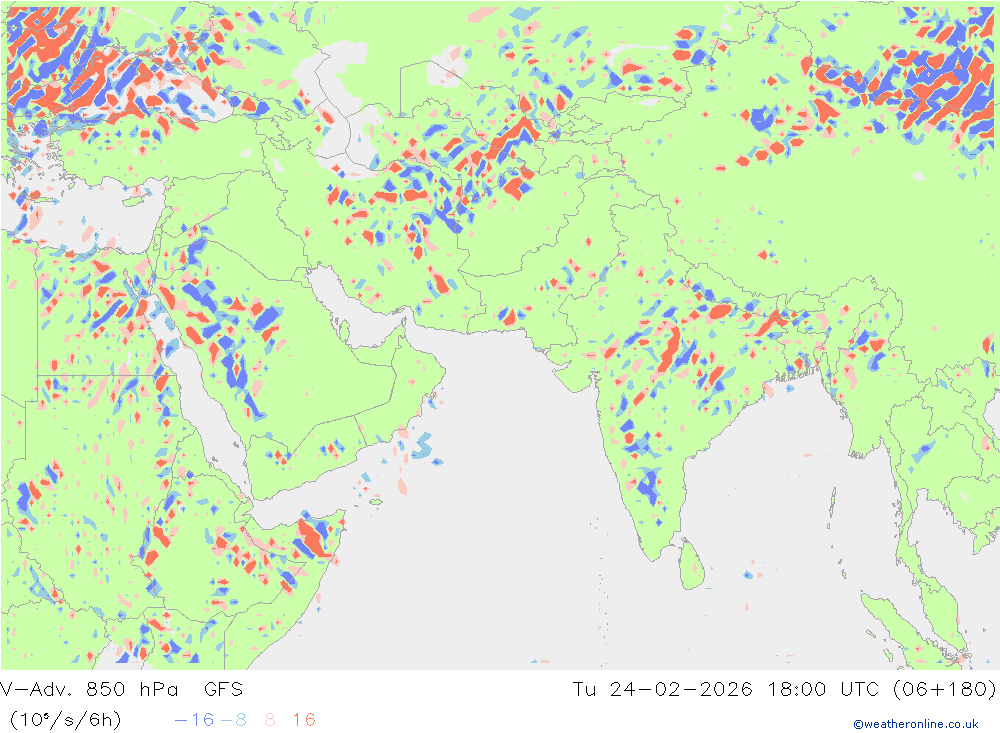The height and width of the screenshot is (733, 1000).
Task: Click the 'GFS' model label
Action: tap(223, 690)
